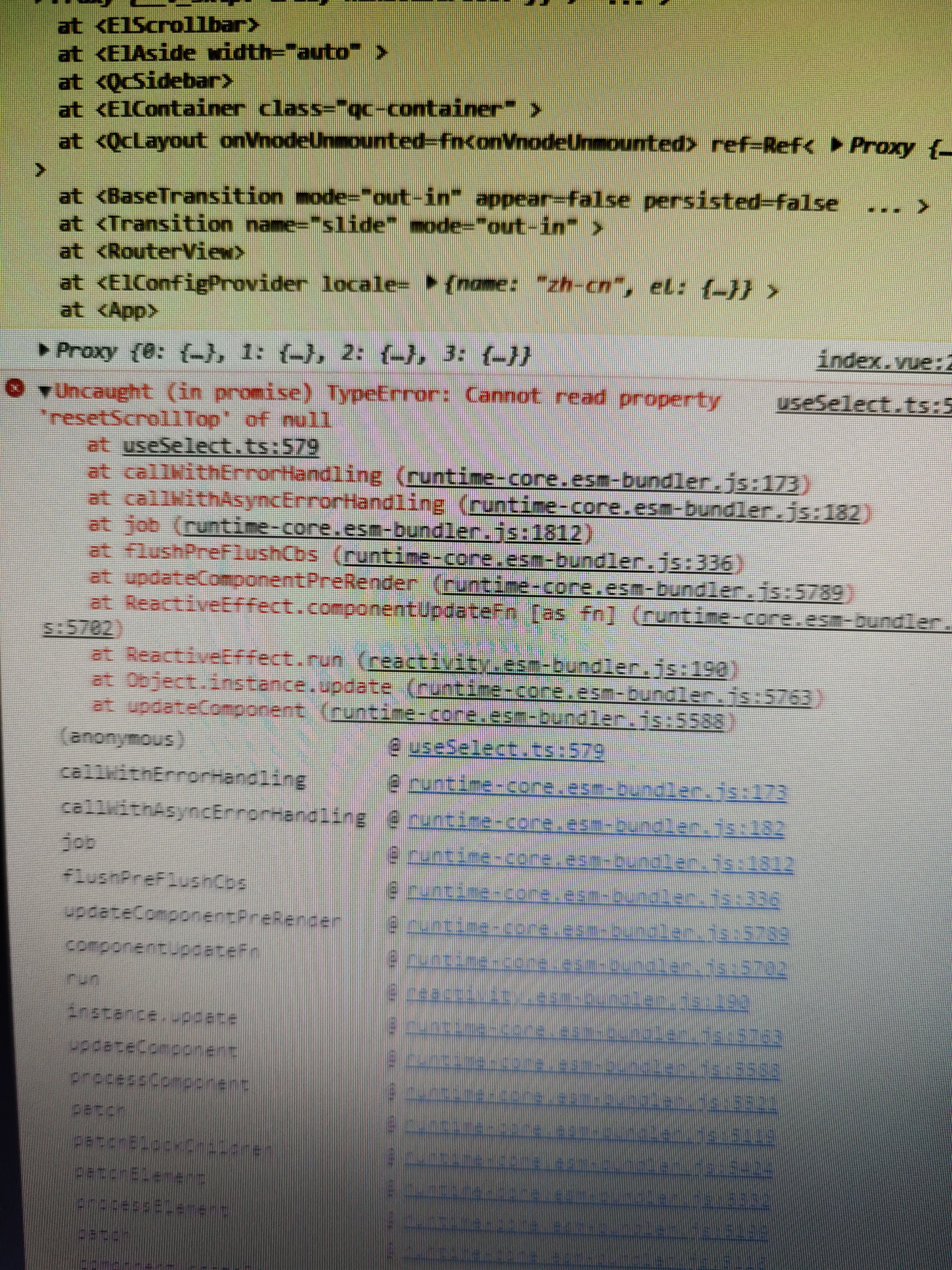Select the 'at <RouterView>' line
The image size is (952, 1270).
152,252
